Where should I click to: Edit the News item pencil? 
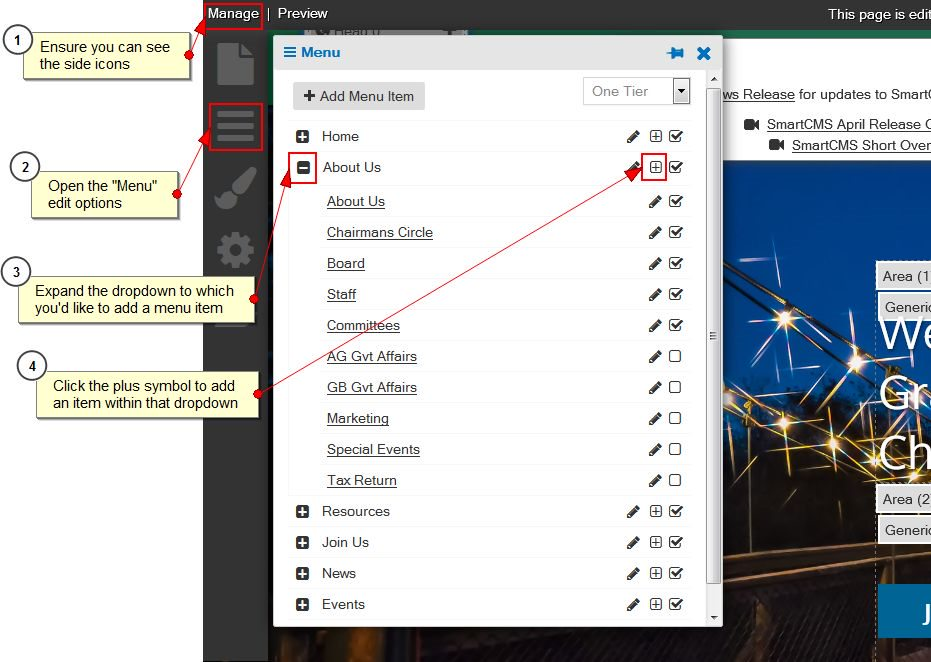pos(633,574)
